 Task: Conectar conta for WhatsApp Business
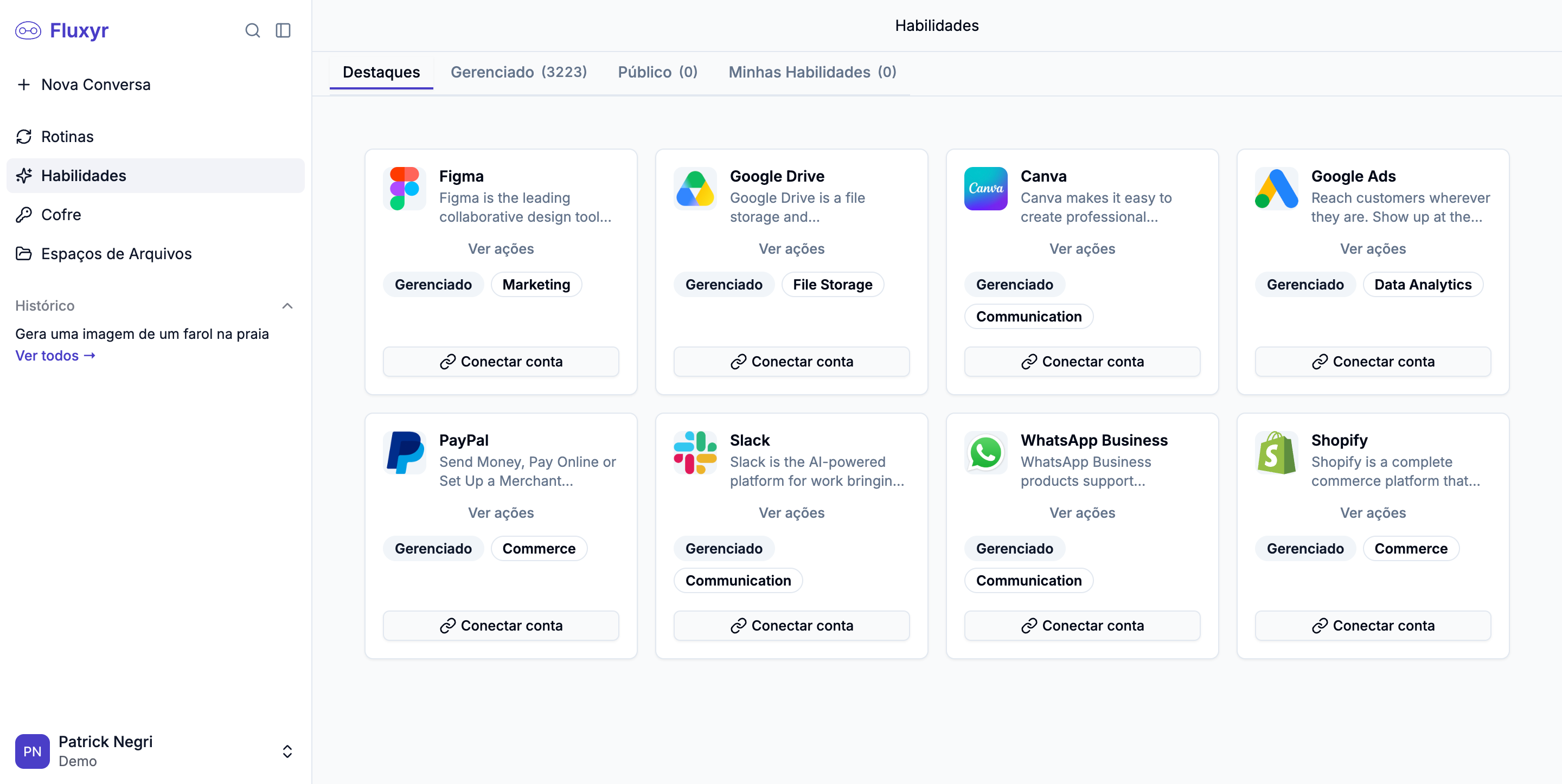[x=1082, y=625]
